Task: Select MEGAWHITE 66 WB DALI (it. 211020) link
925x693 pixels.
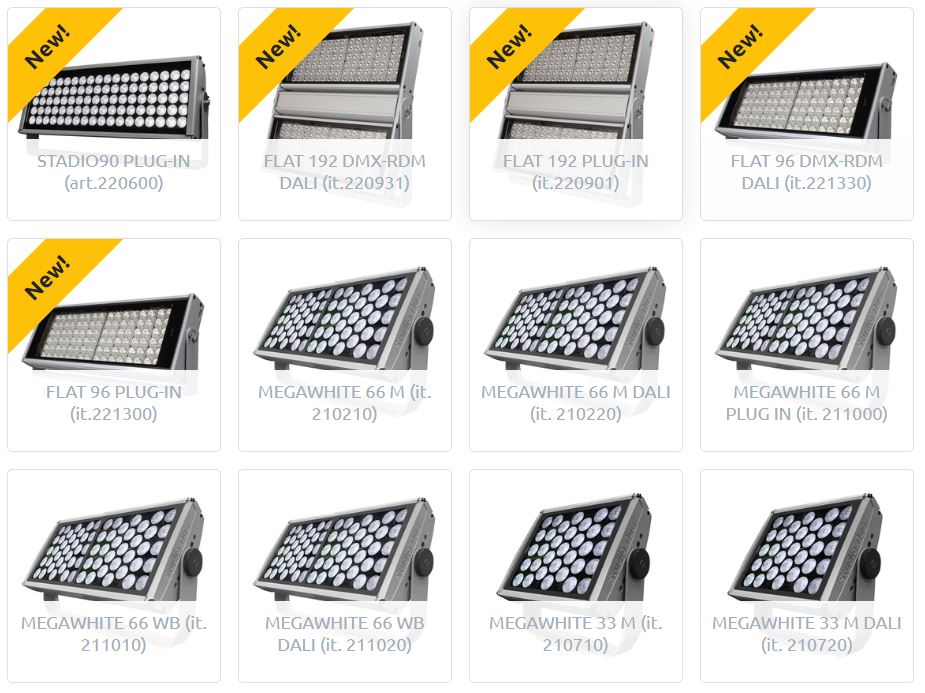Action: click(345, 634)
